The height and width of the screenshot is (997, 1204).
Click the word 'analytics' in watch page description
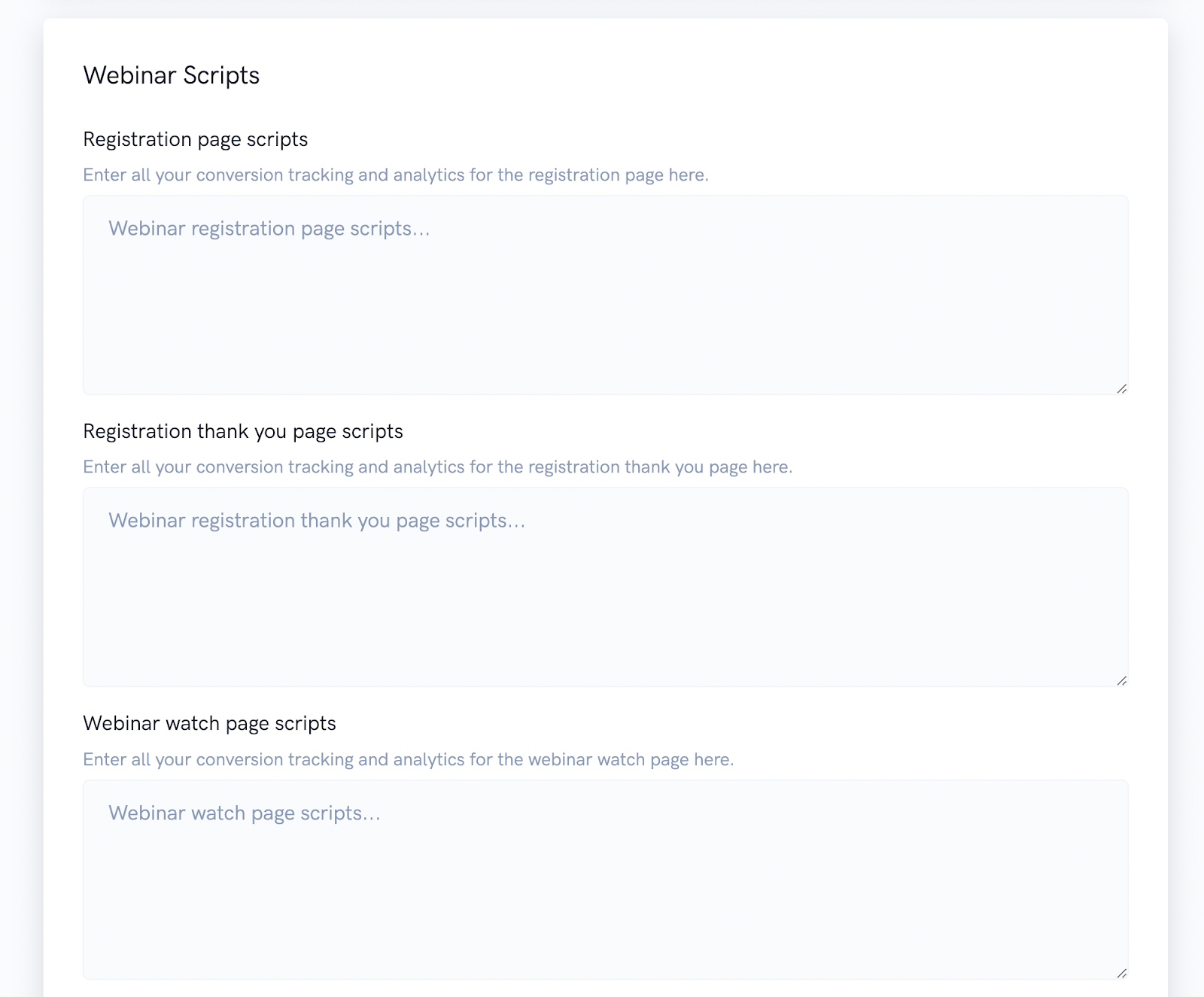click(x=428, y=759)
